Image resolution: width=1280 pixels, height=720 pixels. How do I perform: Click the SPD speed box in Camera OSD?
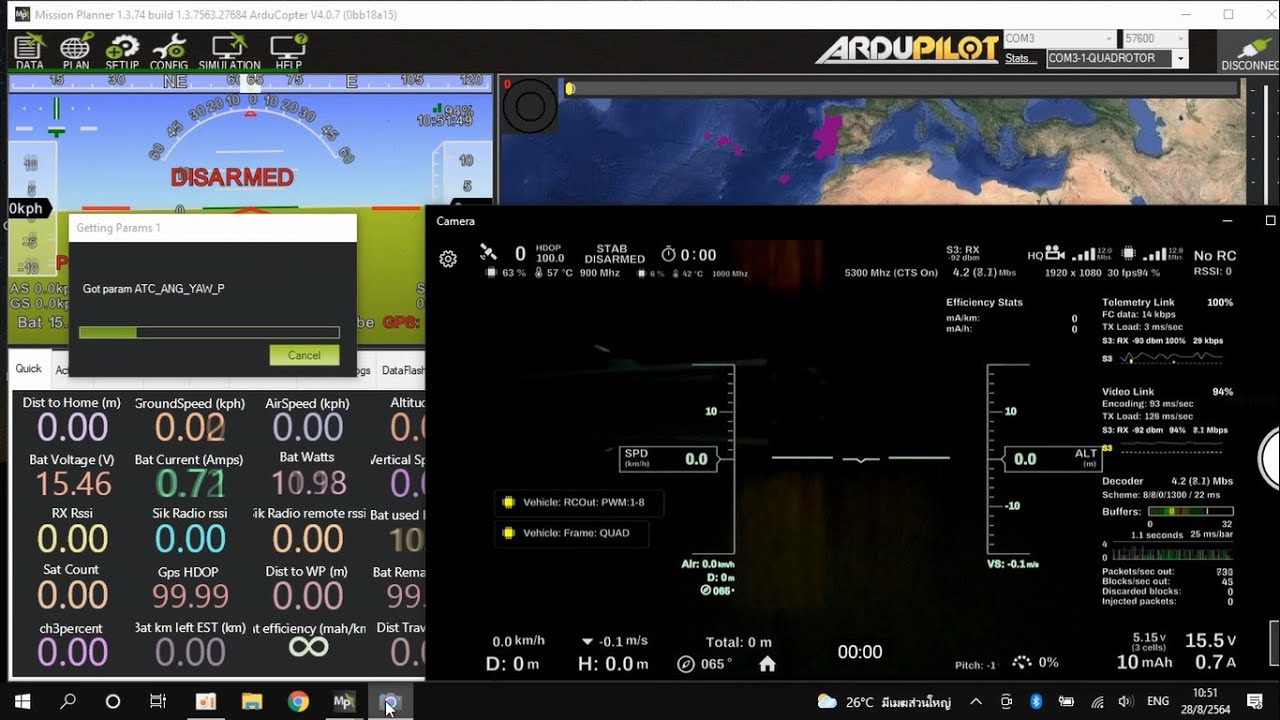pyautogui.click(x=668, y=459)
